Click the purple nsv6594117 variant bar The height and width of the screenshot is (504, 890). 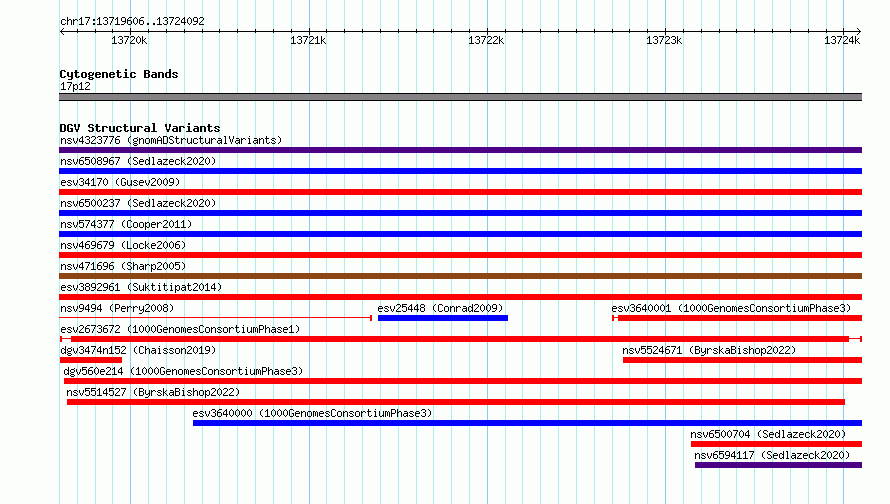click(x=778, y=465)
